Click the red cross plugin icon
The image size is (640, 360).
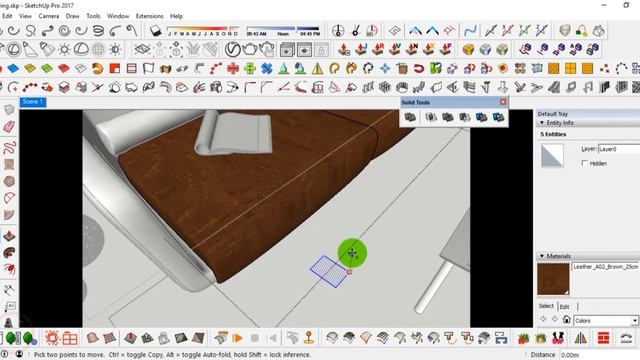coord(233,69)
